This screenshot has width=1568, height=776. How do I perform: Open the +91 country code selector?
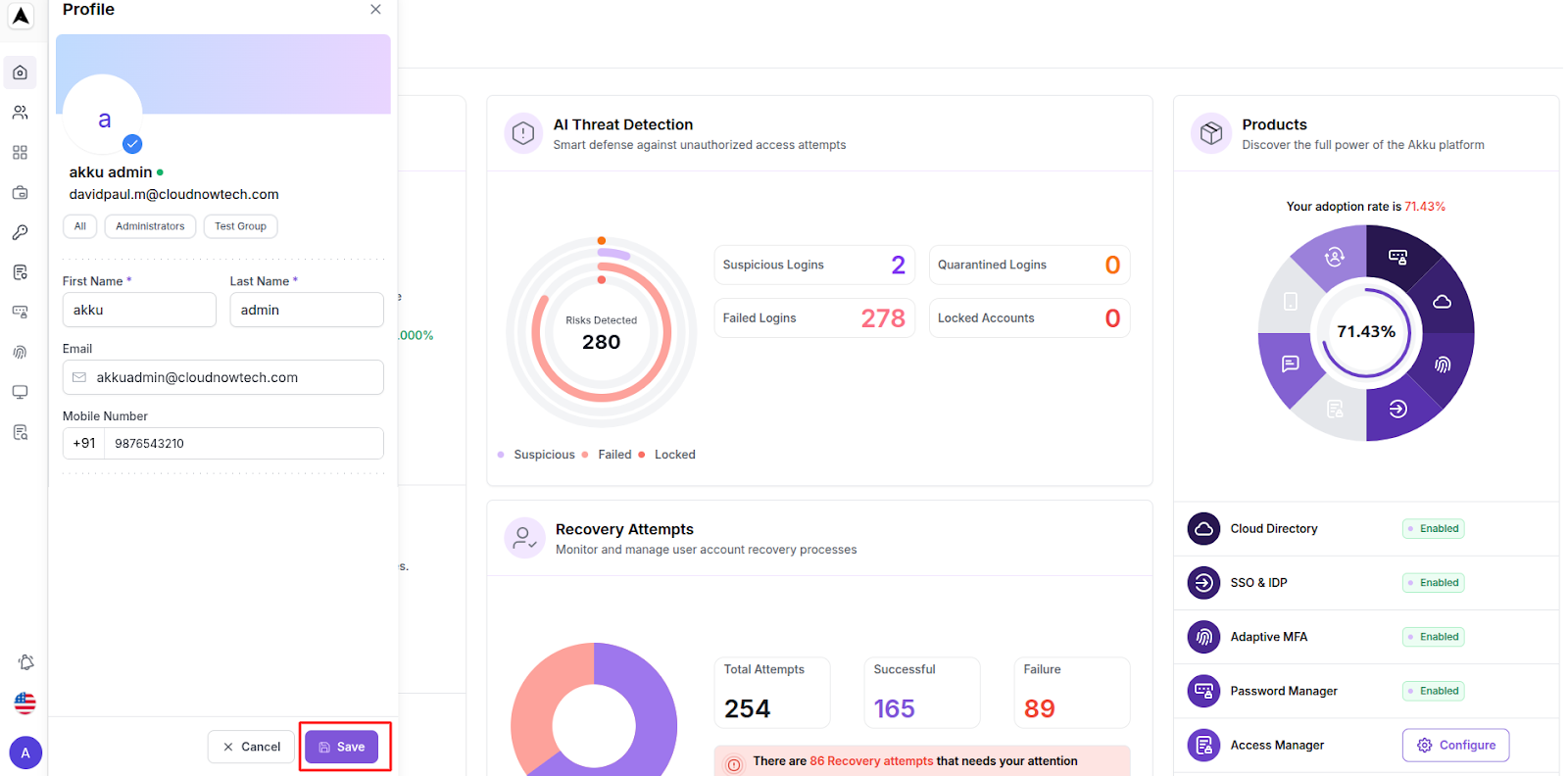coord(84,443)
